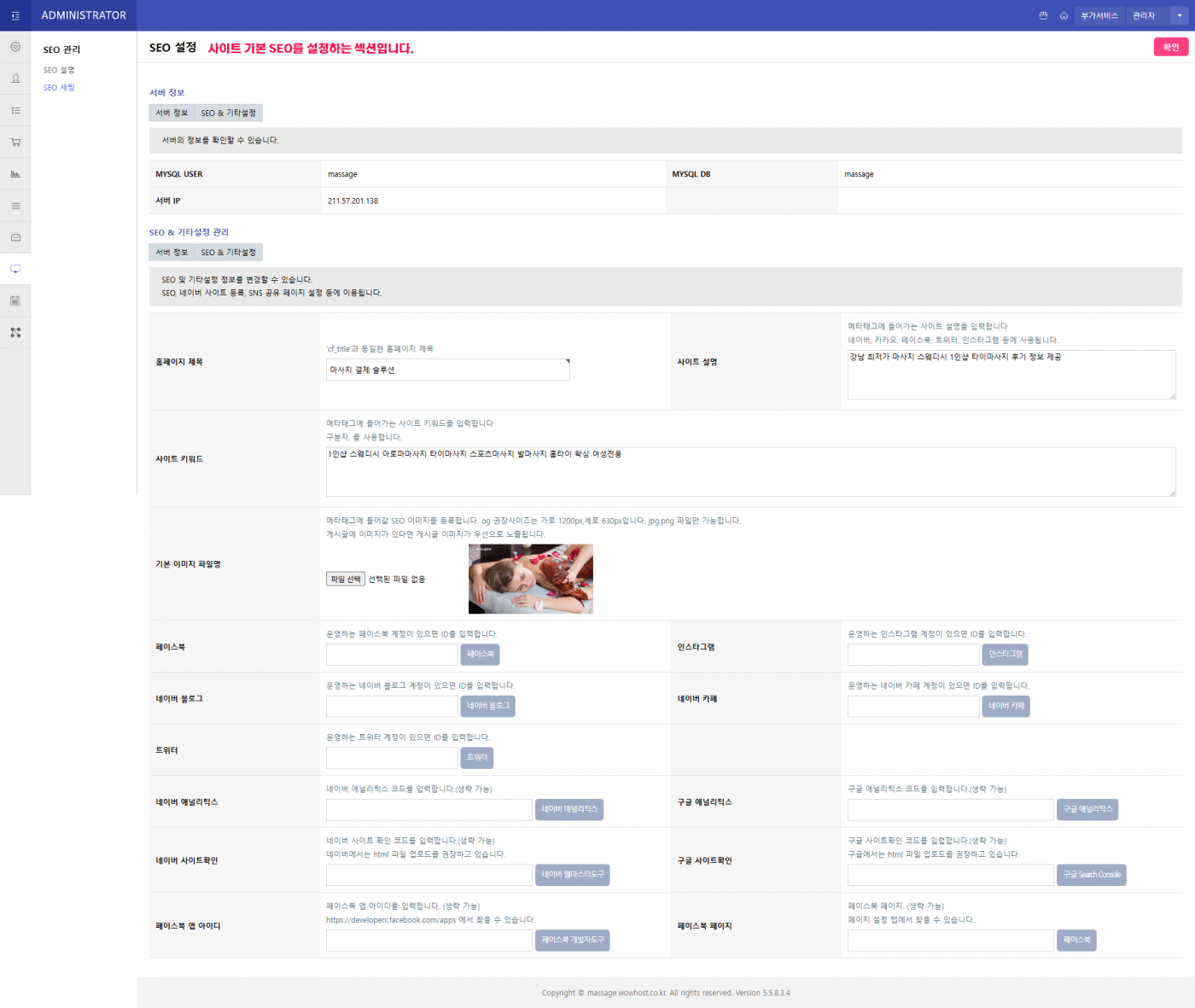Click the 구글 Search Console button
This screenshot has height=1008, width=1195.
1092,875
